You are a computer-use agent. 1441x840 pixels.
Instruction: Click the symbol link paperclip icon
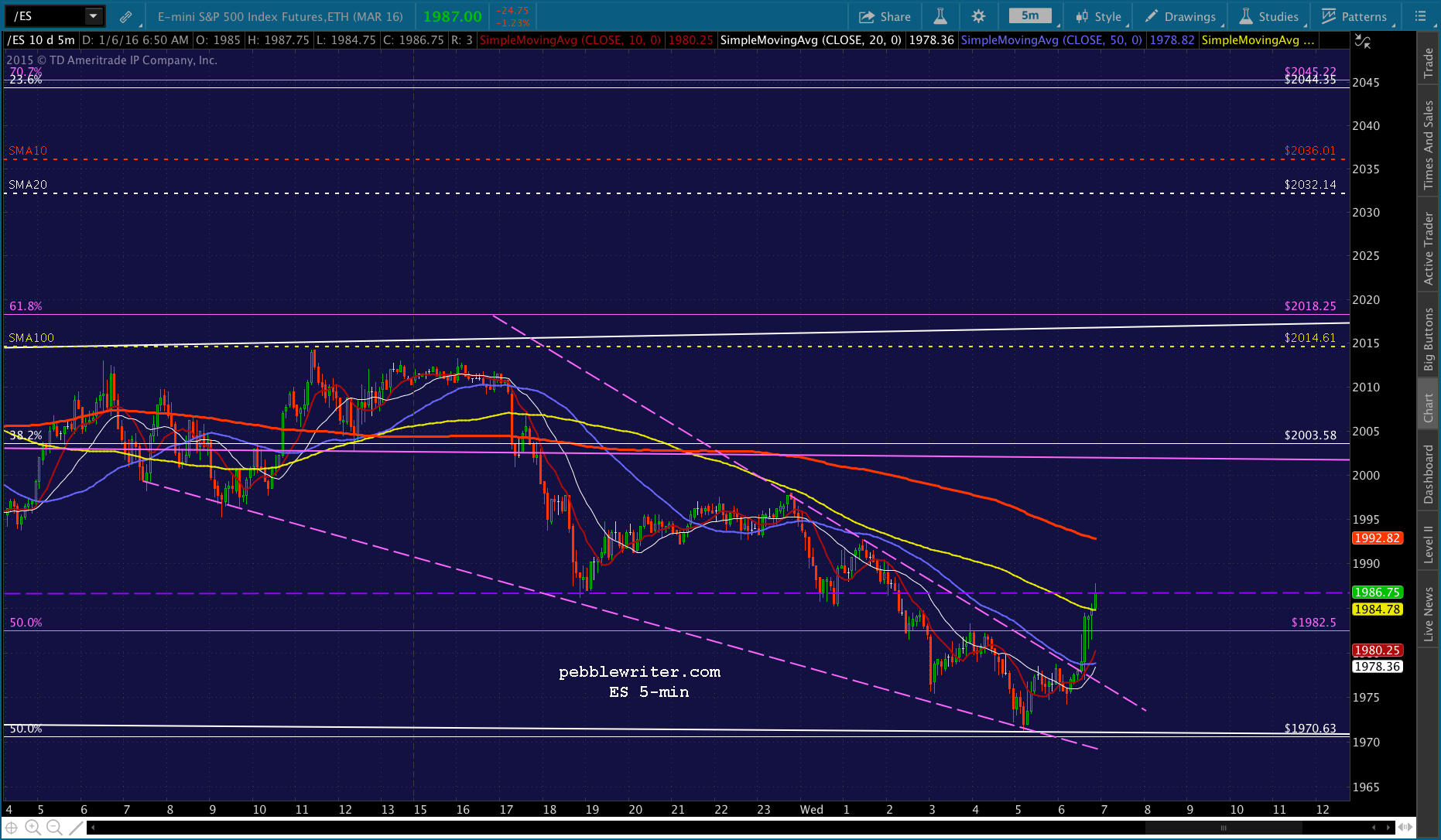pyautogui.click(x=125, y=16)
